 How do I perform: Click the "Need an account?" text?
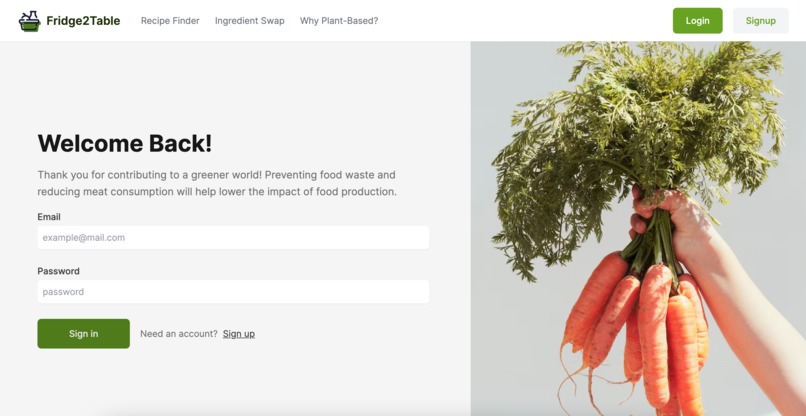(x=179, y=334)
